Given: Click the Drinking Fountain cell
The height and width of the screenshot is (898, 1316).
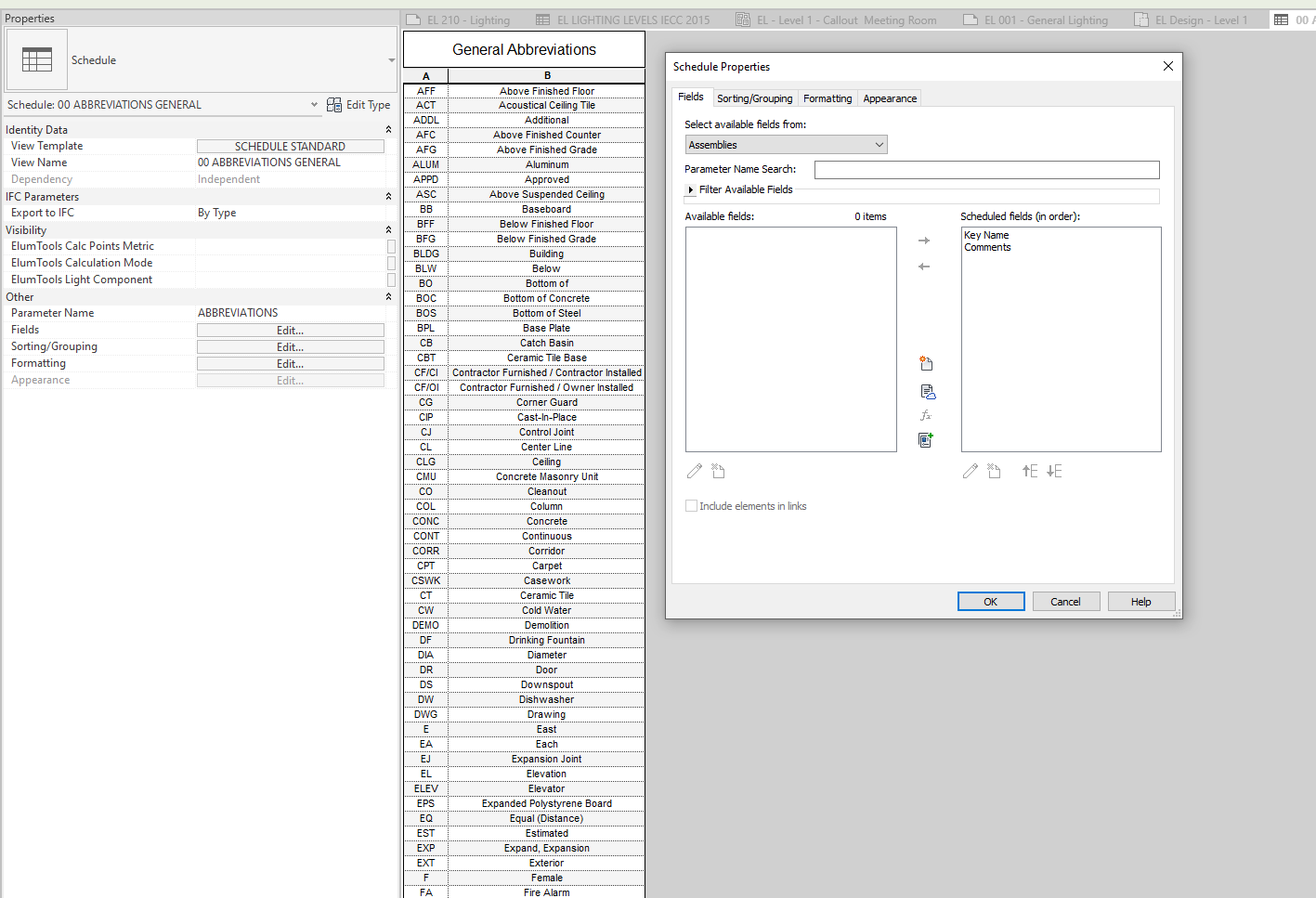Looking at the screenshot, I should [x=547, y=640].
